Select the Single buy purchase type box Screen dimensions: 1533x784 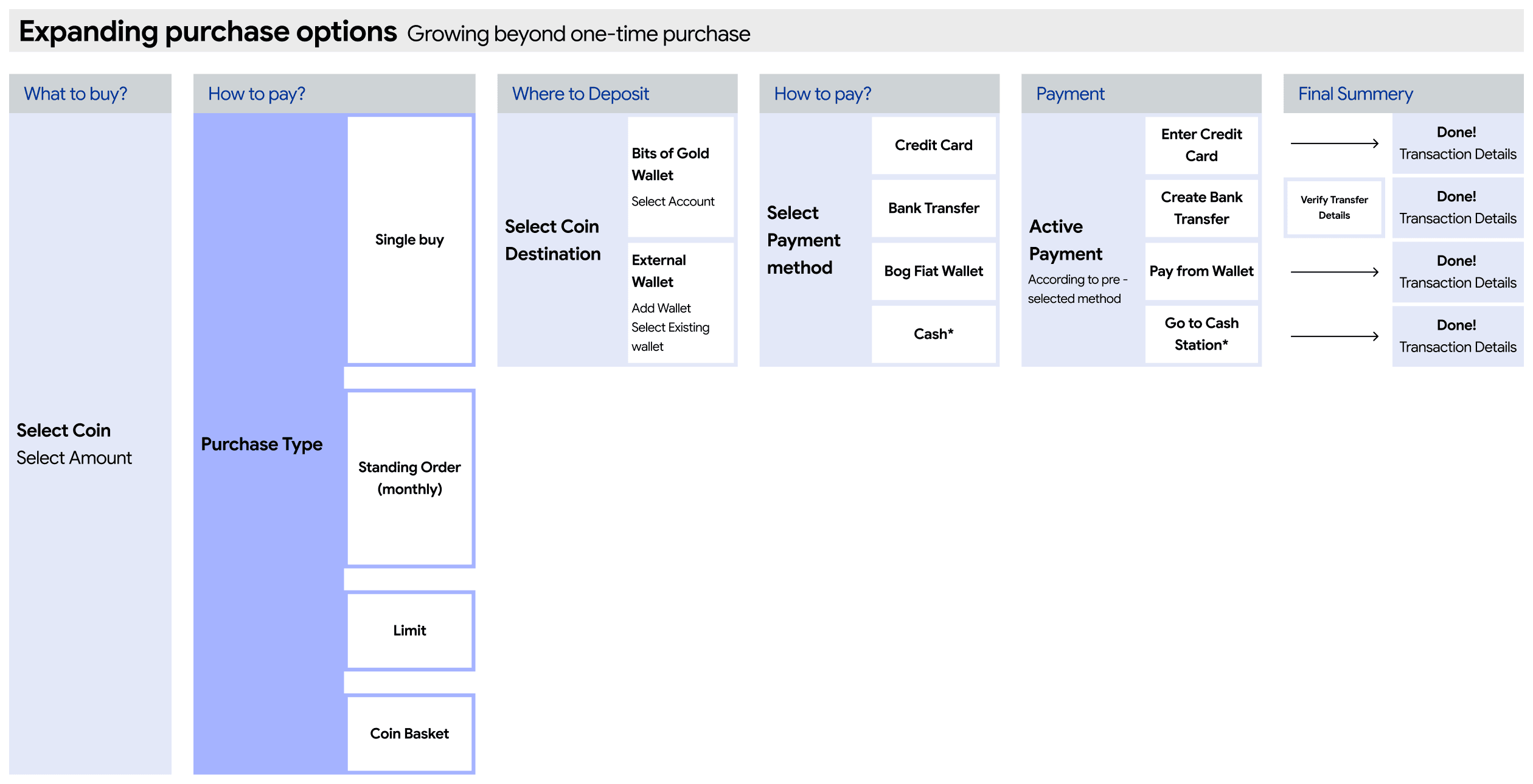(410, 240)
